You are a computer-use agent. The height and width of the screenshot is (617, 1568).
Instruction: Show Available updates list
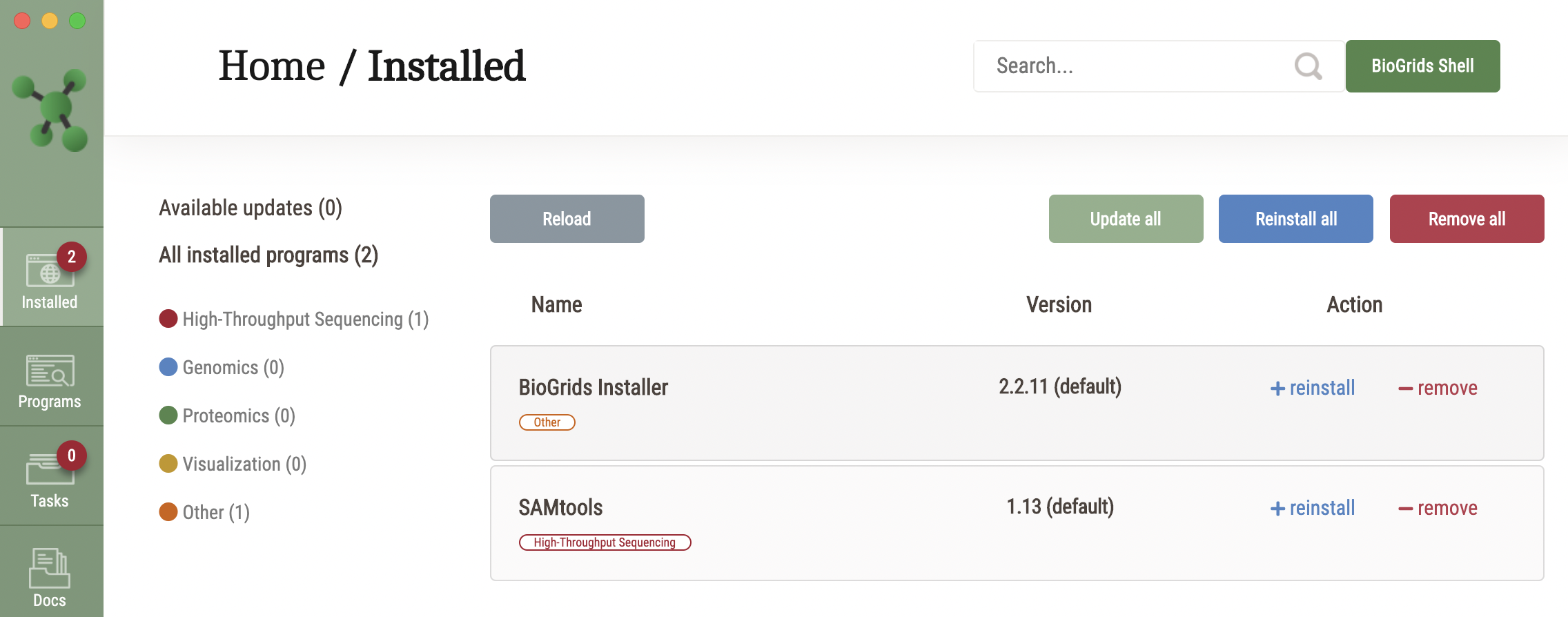coord(251,208)
